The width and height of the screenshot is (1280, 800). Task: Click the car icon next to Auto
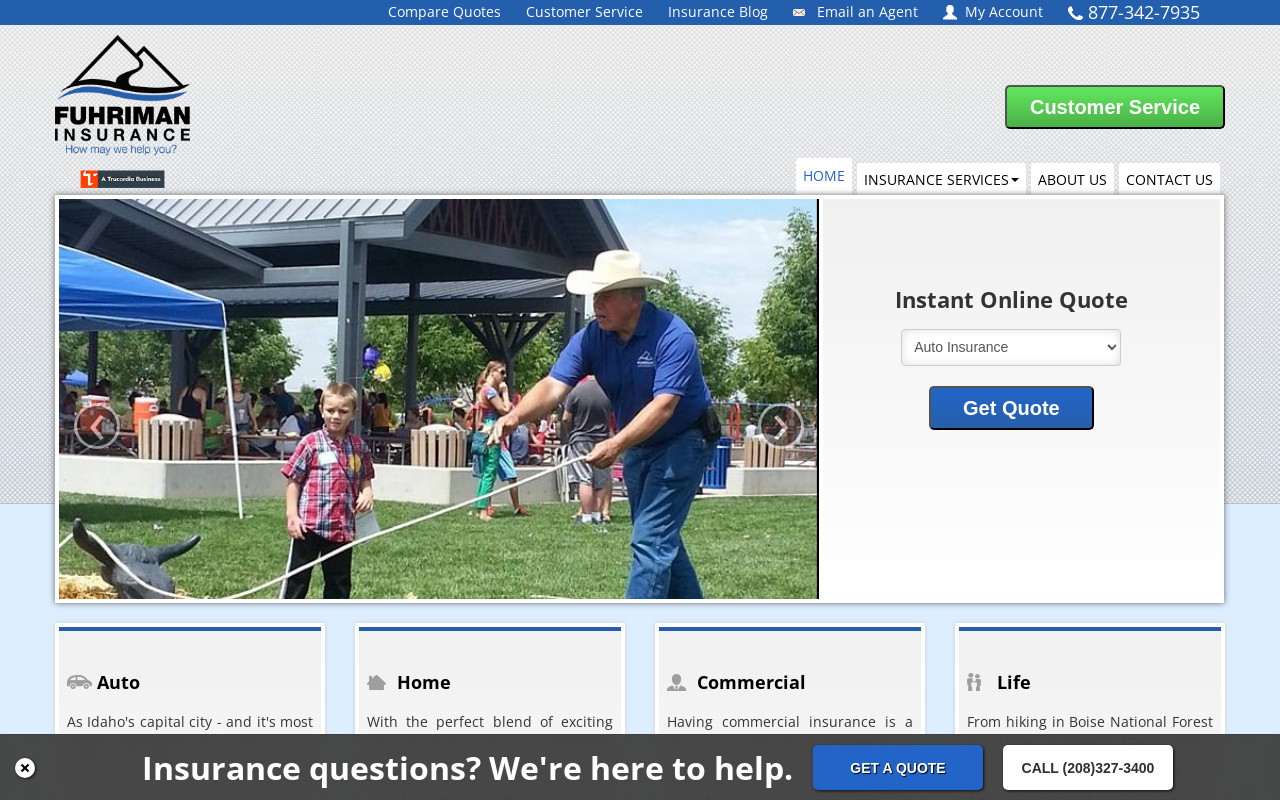[79, 682]
